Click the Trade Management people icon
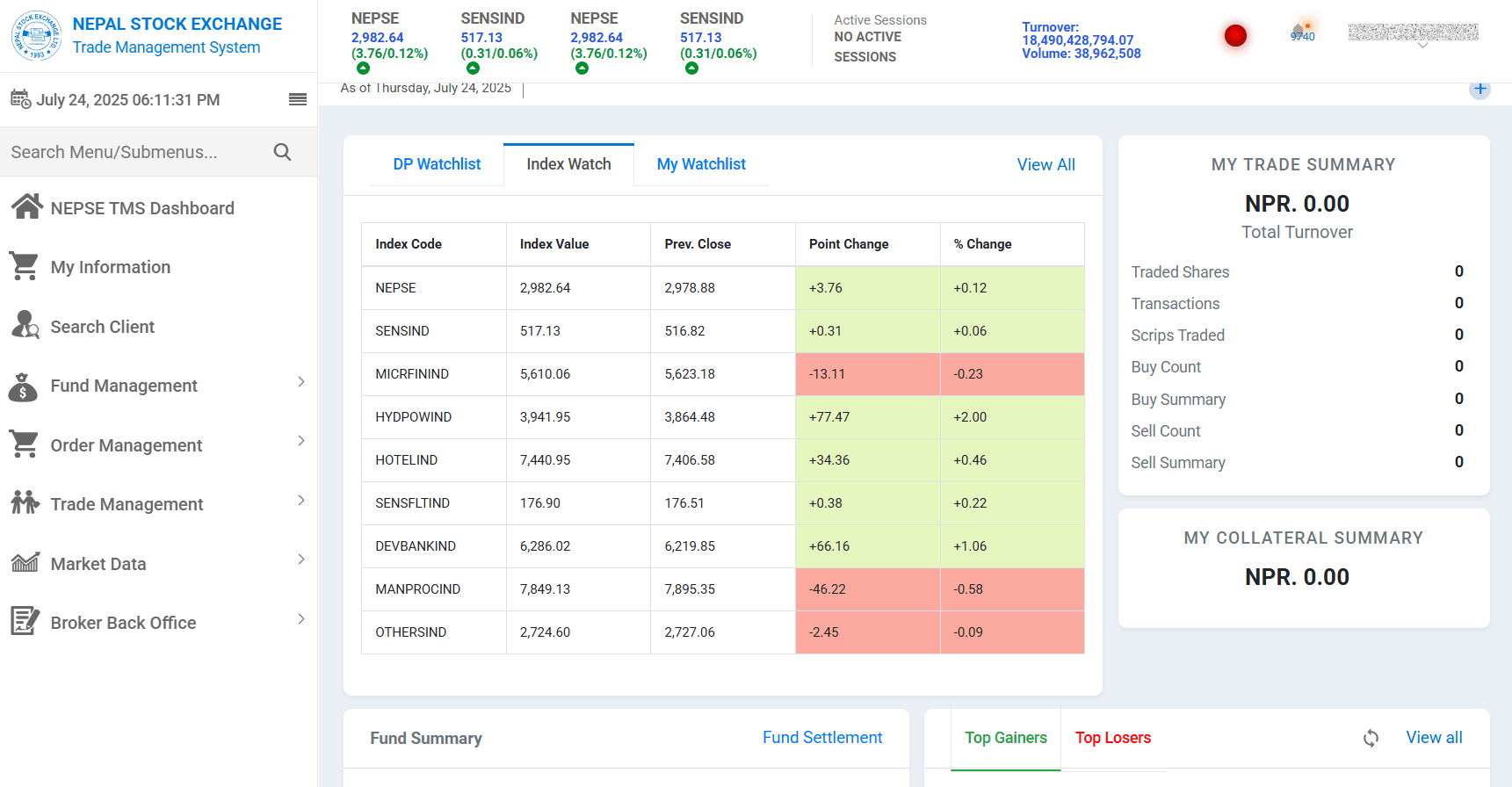The image size is (1512, 787). coord(25,503)
